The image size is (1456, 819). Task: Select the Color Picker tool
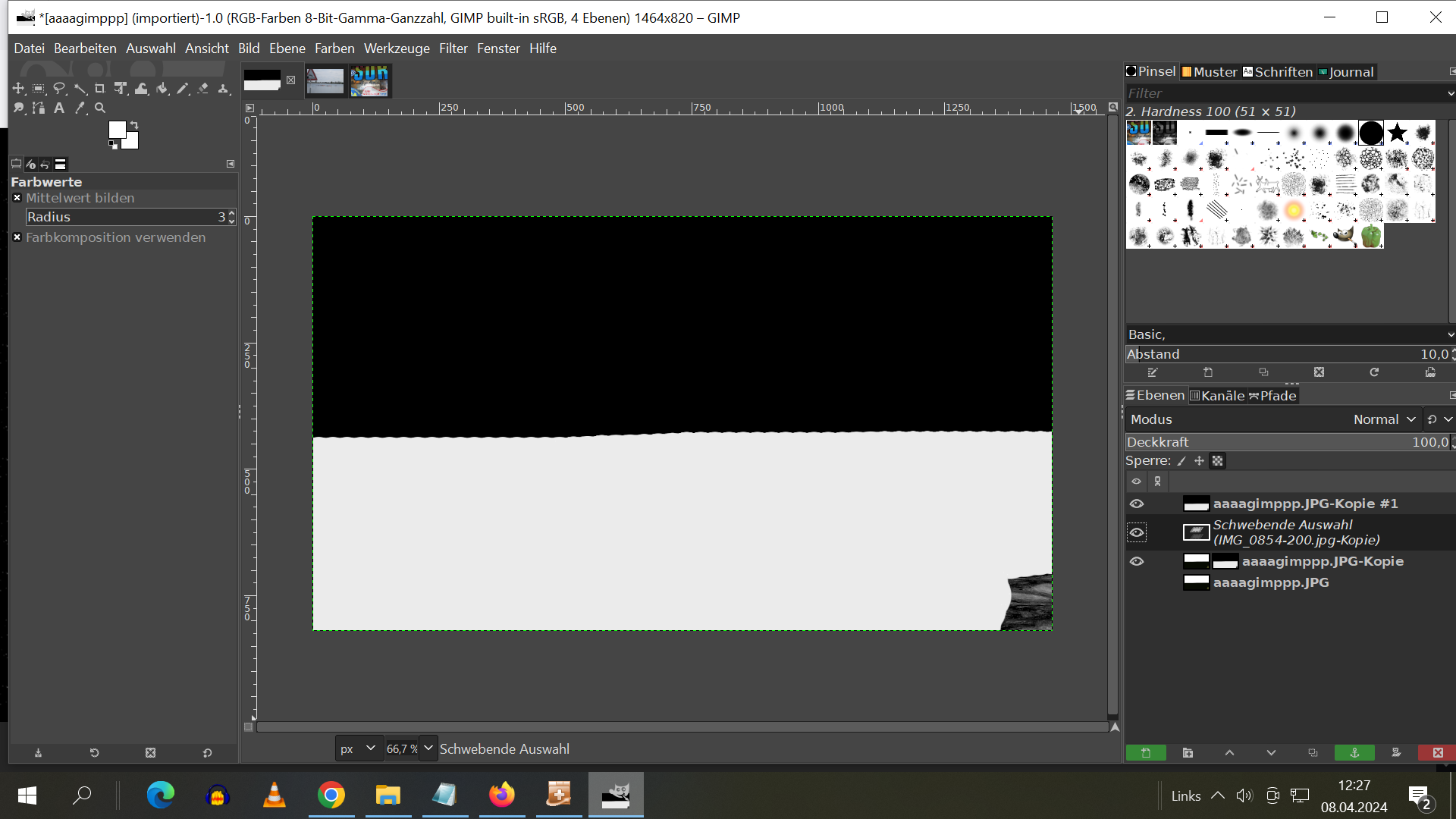point(80,108)
